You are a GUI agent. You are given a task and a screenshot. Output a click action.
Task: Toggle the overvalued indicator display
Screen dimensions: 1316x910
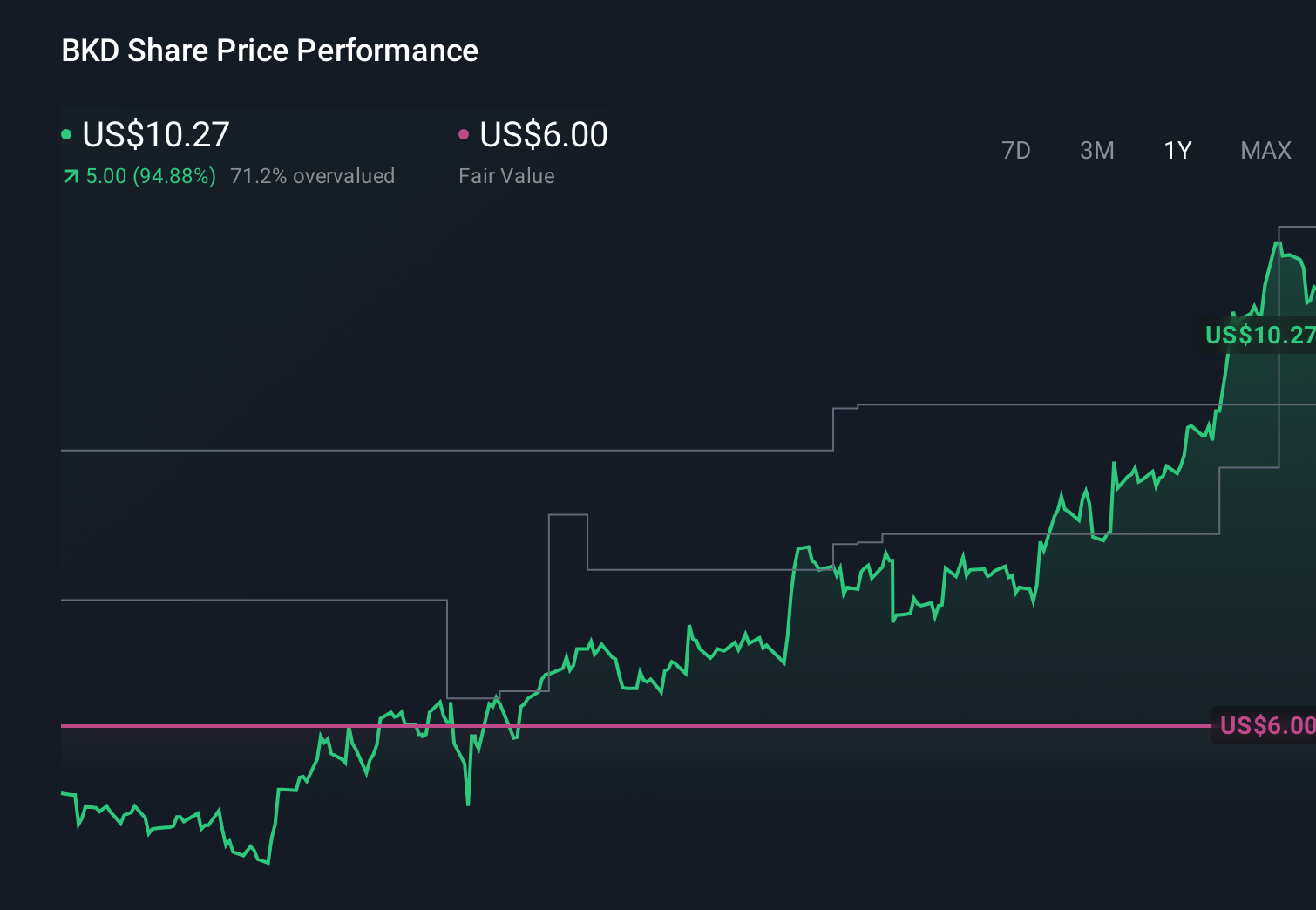(x=312, y=175)
